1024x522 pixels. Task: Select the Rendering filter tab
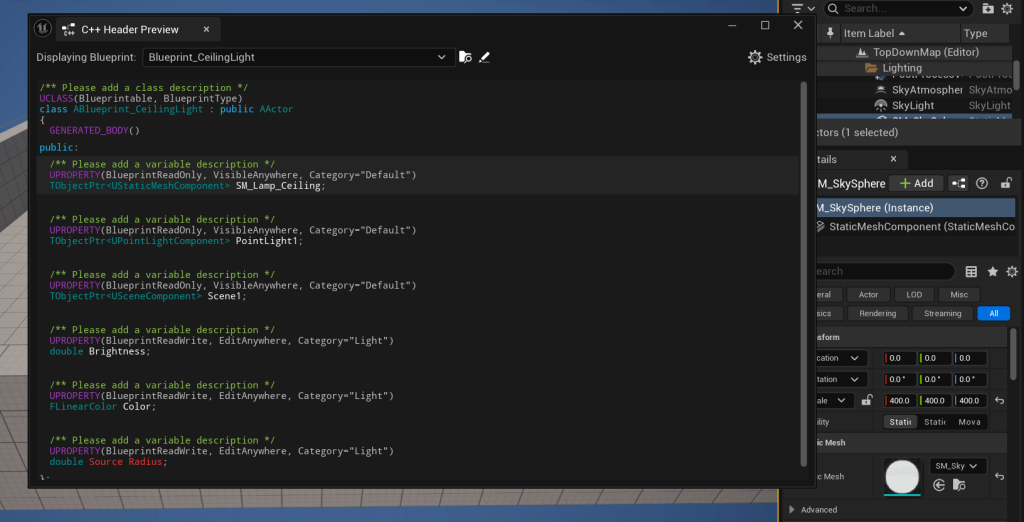coord(877,313)
